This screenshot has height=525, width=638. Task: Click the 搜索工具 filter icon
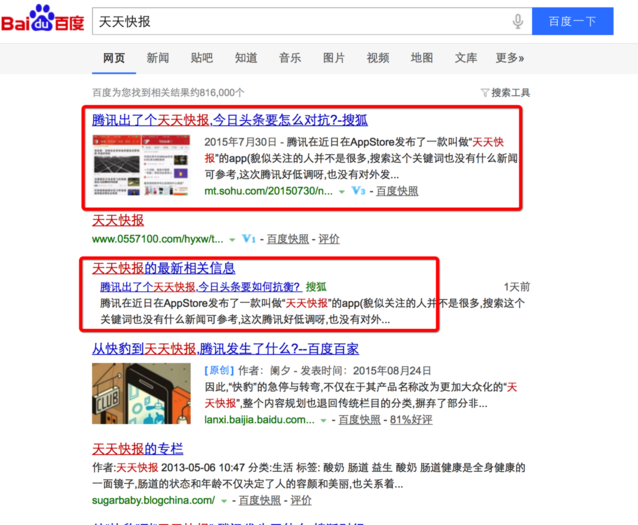click(x=486, y=93)
